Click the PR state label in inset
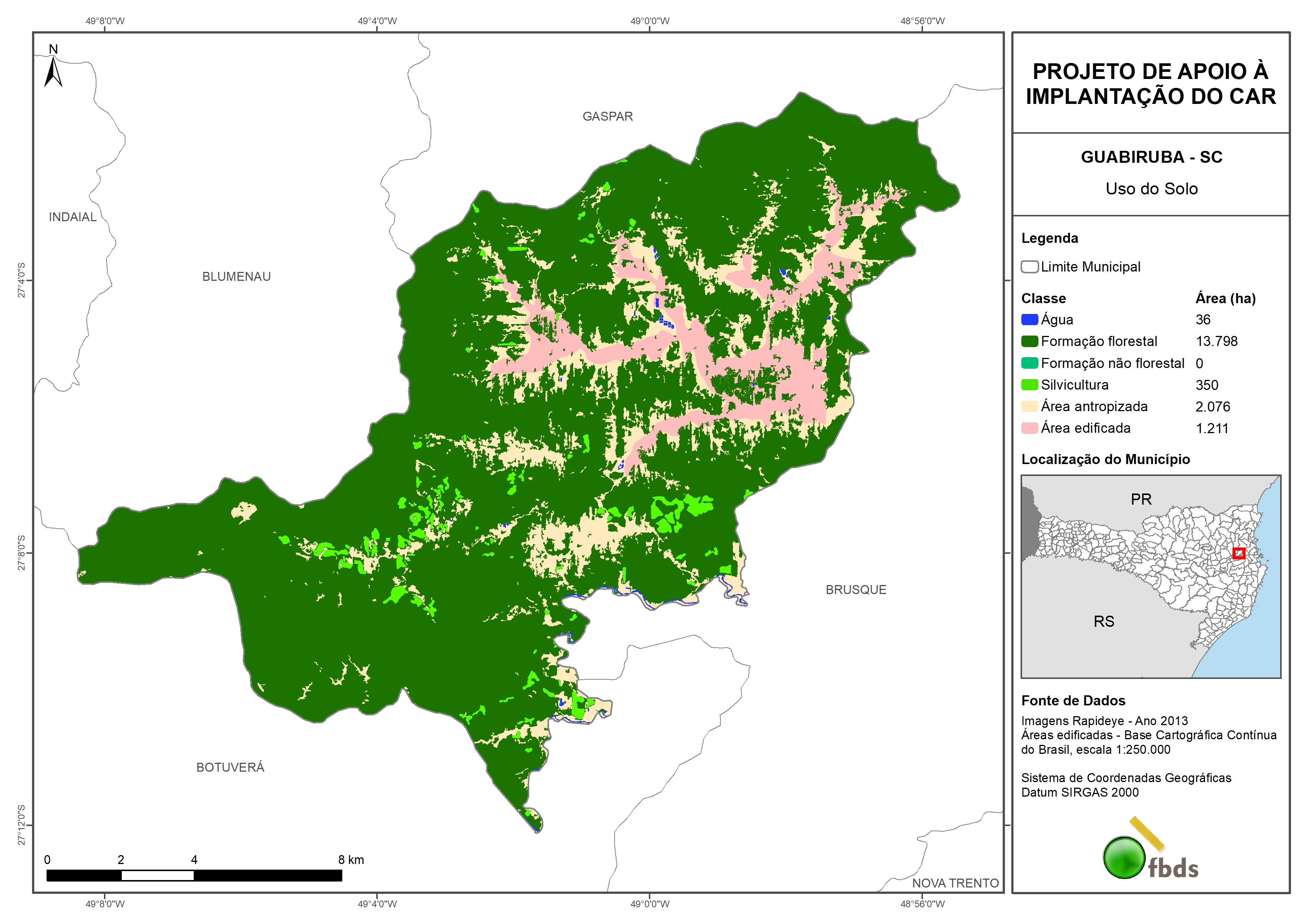 pos(1141,499)
